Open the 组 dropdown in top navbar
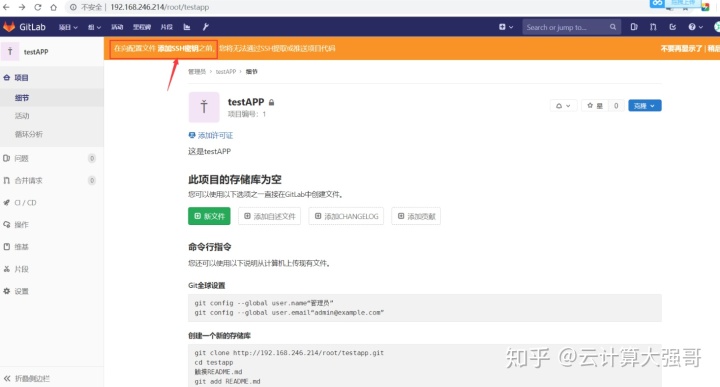 click(x=94, y=27)
